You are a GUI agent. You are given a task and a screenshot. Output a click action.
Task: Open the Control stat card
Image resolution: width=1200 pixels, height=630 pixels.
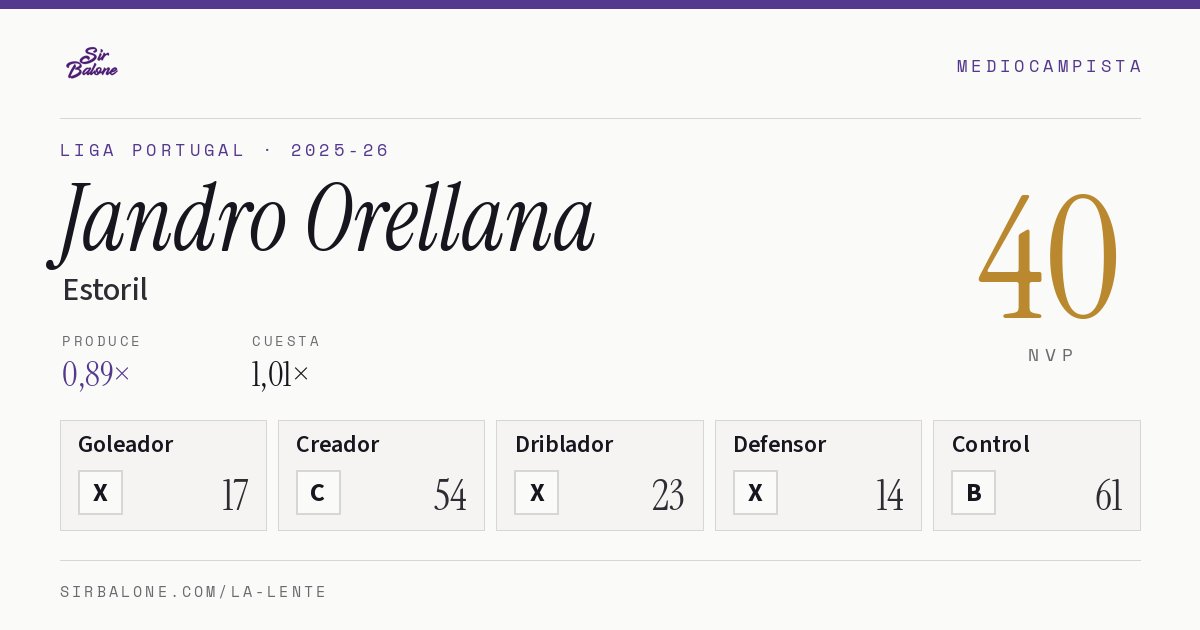pos(1037,475)
